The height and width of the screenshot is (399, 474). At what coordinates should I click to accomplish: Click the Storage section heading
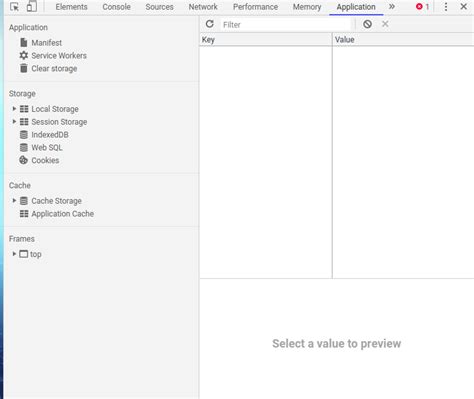pos(22,94)
